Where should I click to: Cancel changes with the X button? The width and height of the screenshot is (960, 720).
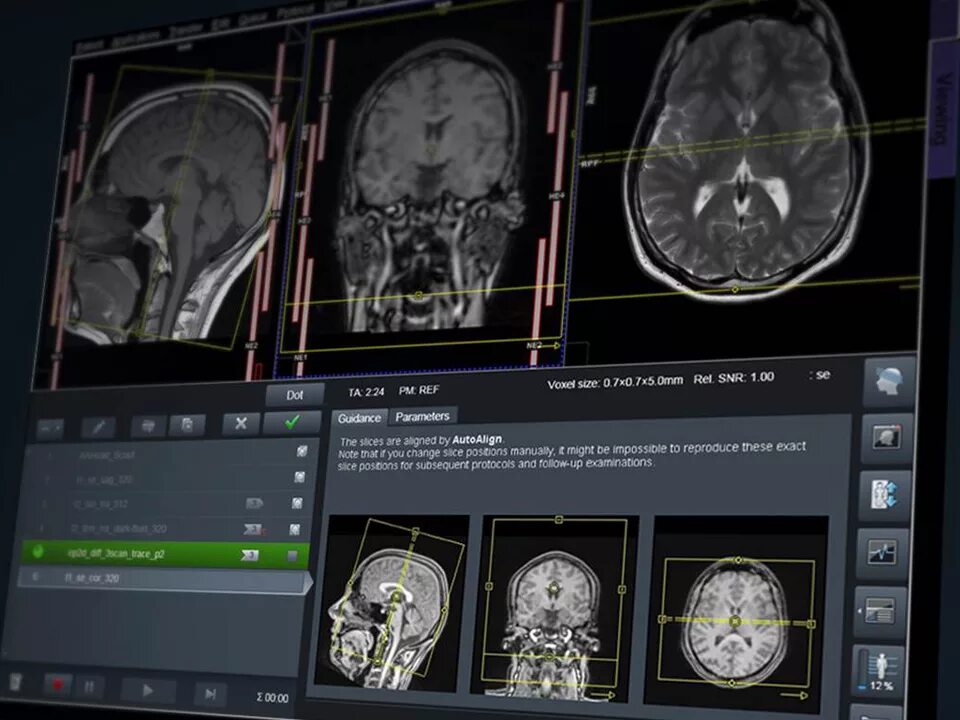241,424
